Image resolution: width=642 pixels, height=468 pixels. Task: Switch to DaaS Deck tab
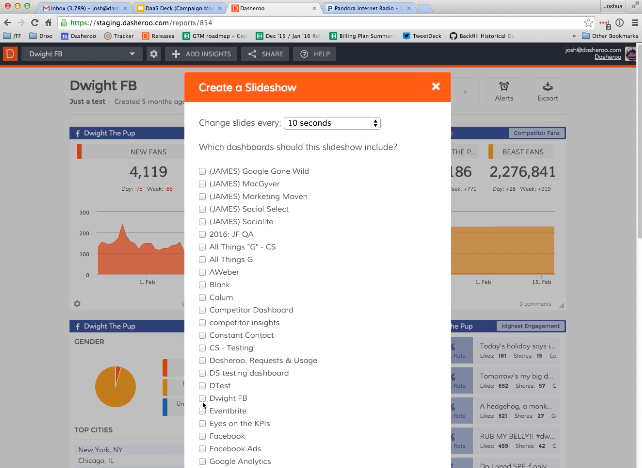coord(180,8)
